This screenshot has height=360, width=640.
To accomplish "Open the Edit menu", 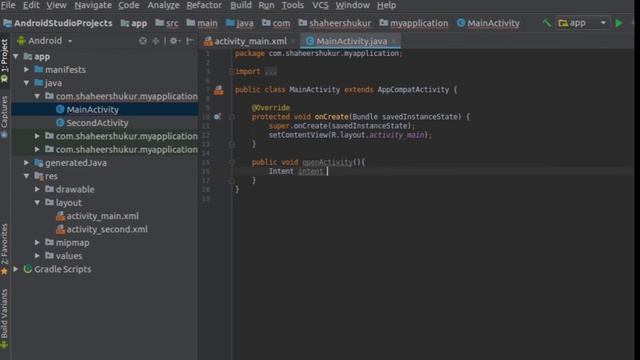I will tap(31, 5).
